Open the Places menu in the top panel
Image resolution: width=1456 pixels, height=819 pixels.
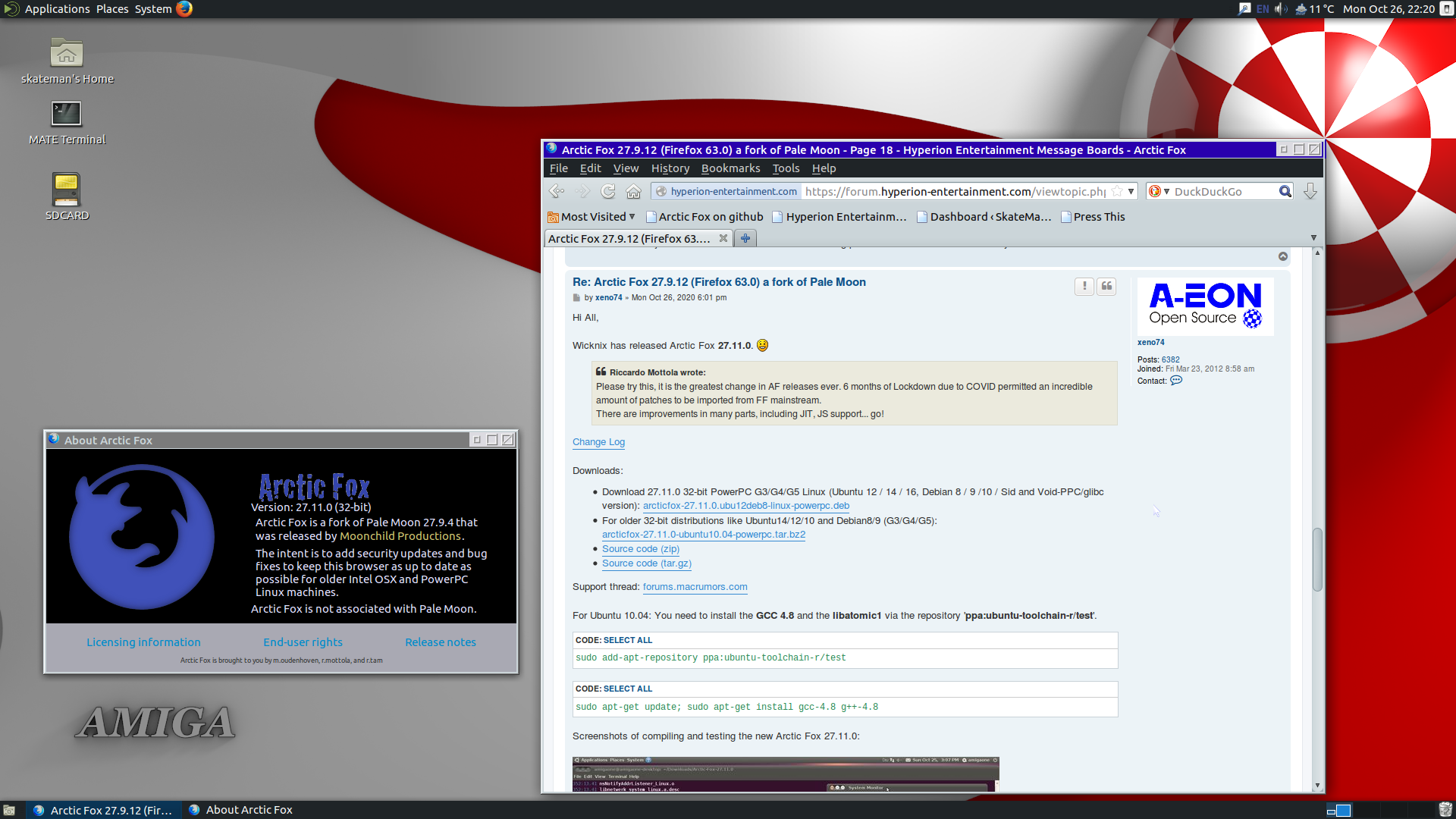pos(112,9)
